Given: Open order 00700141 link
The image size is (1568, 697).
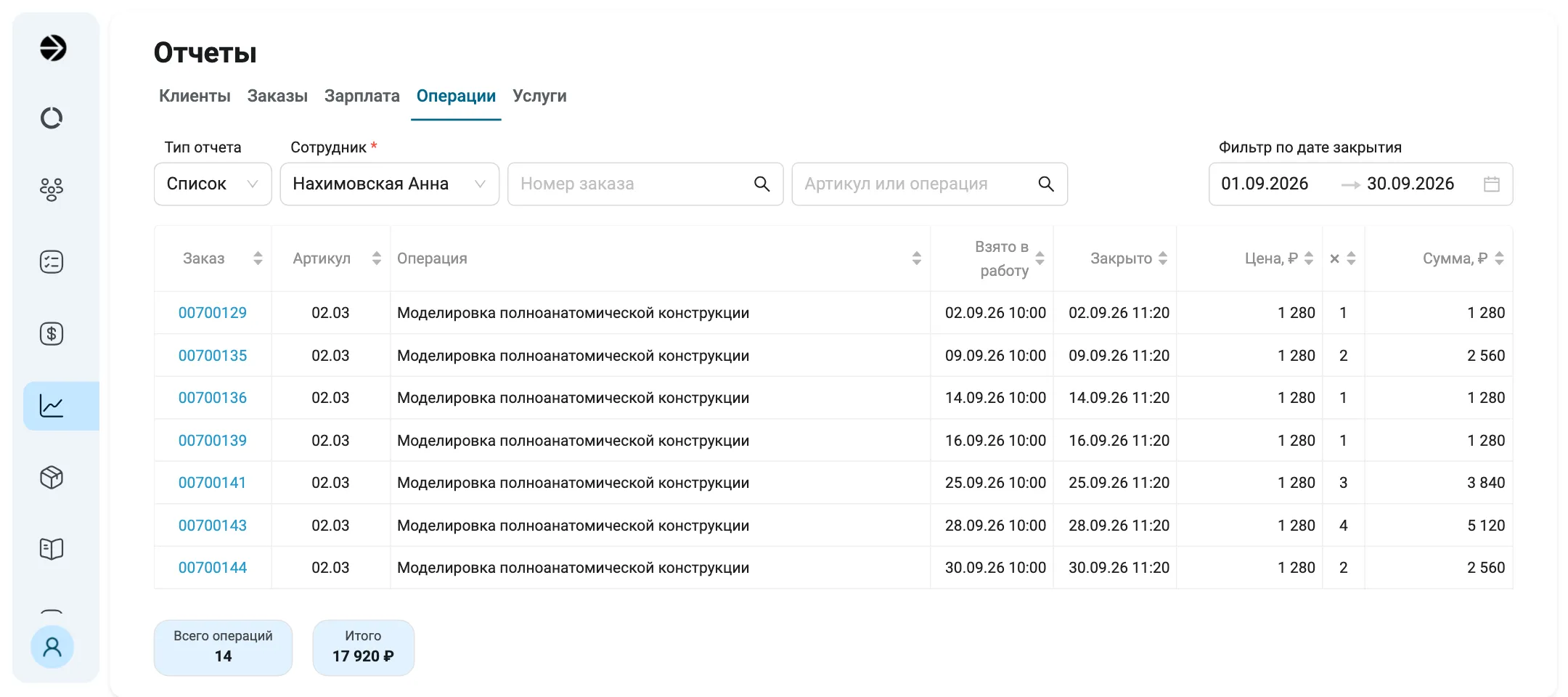Looking at the screenshot, I should click(x=212, y=483).
